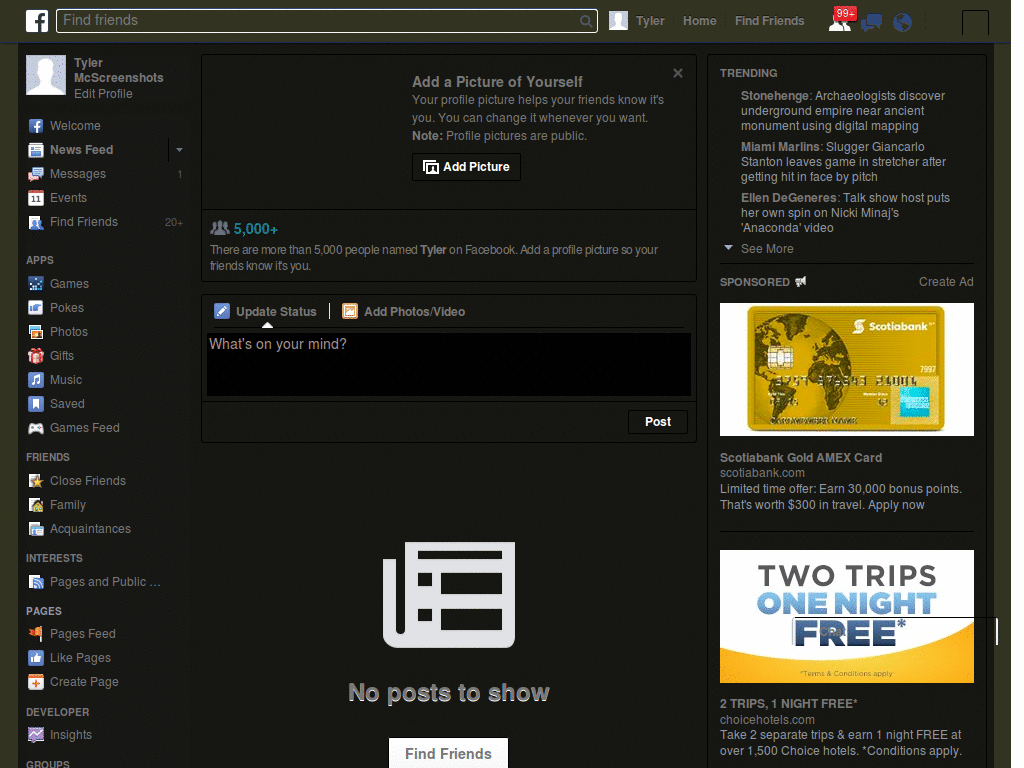Click the 2 TRIPS, 1 NIGHT FREE ad title
The width and height of the screenshot is (1024, 768).
click(788, 704)
